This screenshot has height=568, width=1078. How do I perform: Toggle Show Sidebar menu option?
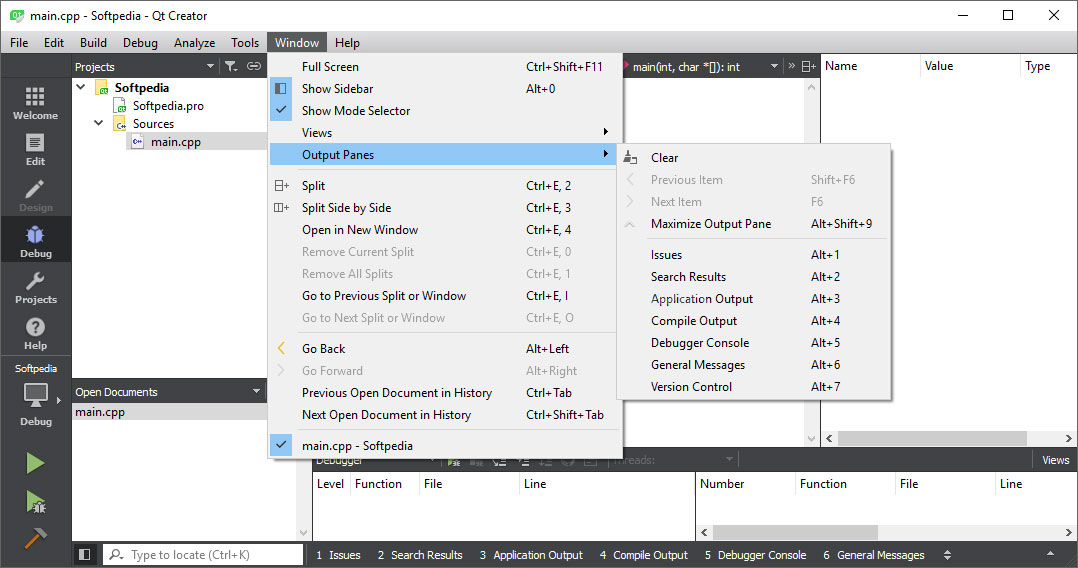click(x=337, y=89)
